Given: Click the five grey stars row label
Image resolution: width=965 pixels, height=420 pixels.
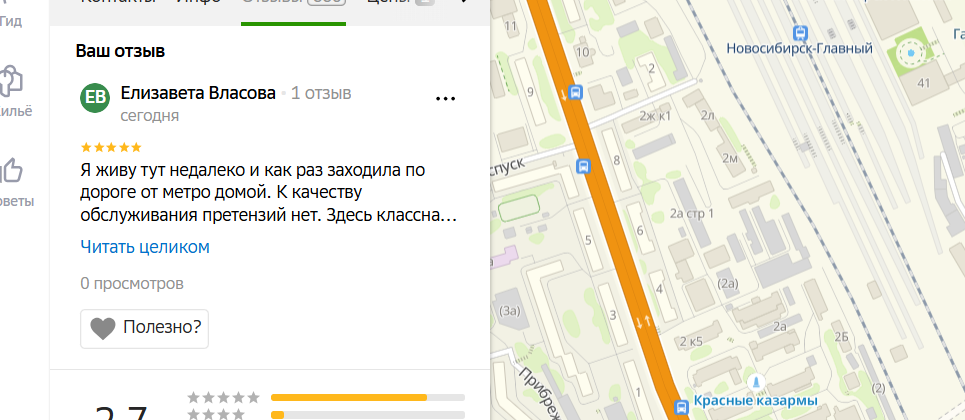Looking at the screenshot, I should 223,397.
